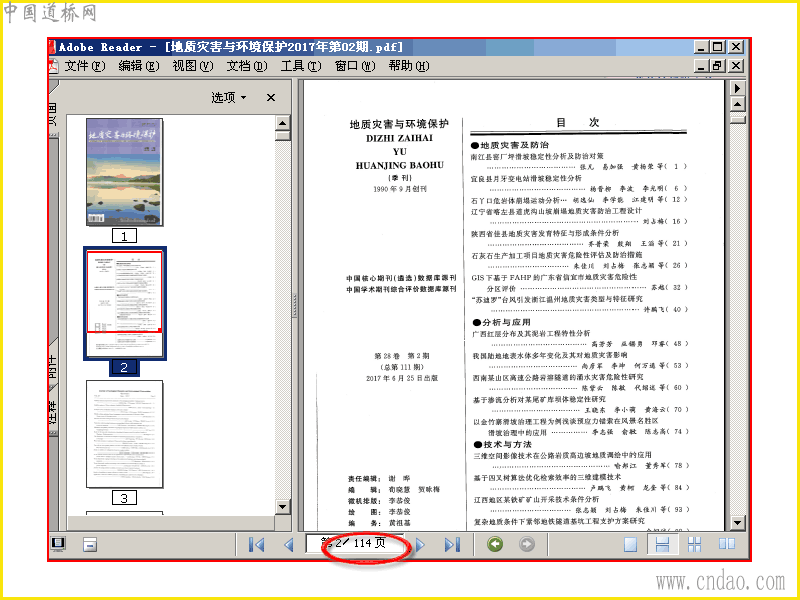Click the 地质灾害及防治 section heading
800x600 pixels.
point(510,145)
